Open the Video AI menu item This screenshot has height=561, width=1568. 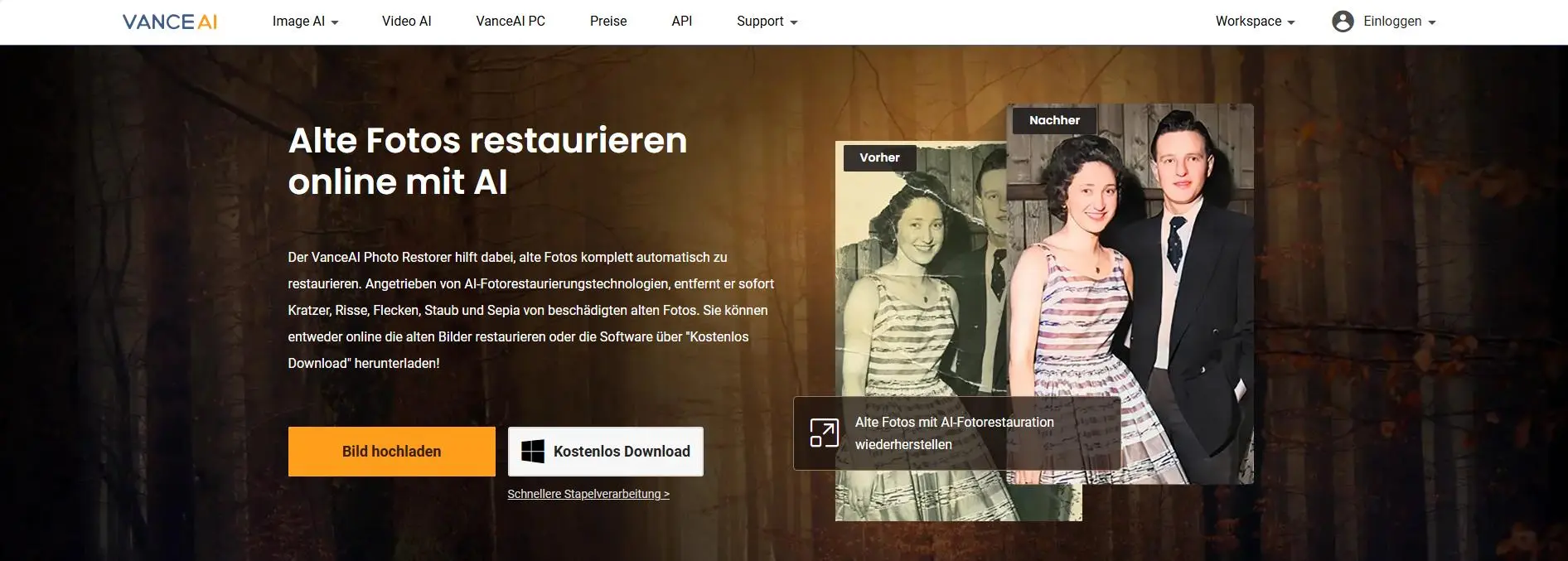(406, 22)
